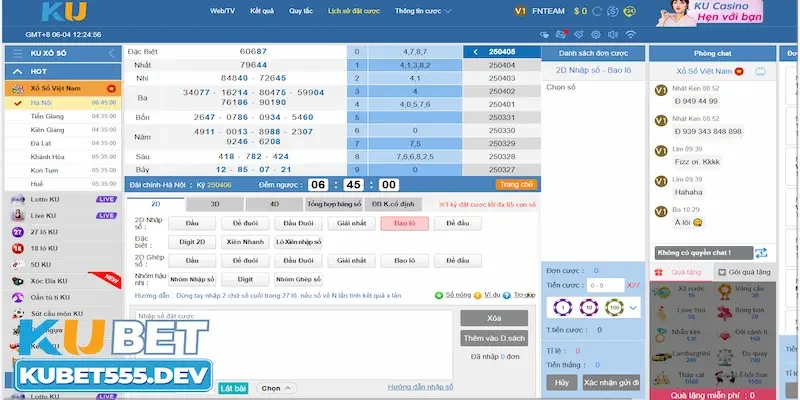Open the dollar transfer icon in header
The image size is (800, 400).
point(613,11)
